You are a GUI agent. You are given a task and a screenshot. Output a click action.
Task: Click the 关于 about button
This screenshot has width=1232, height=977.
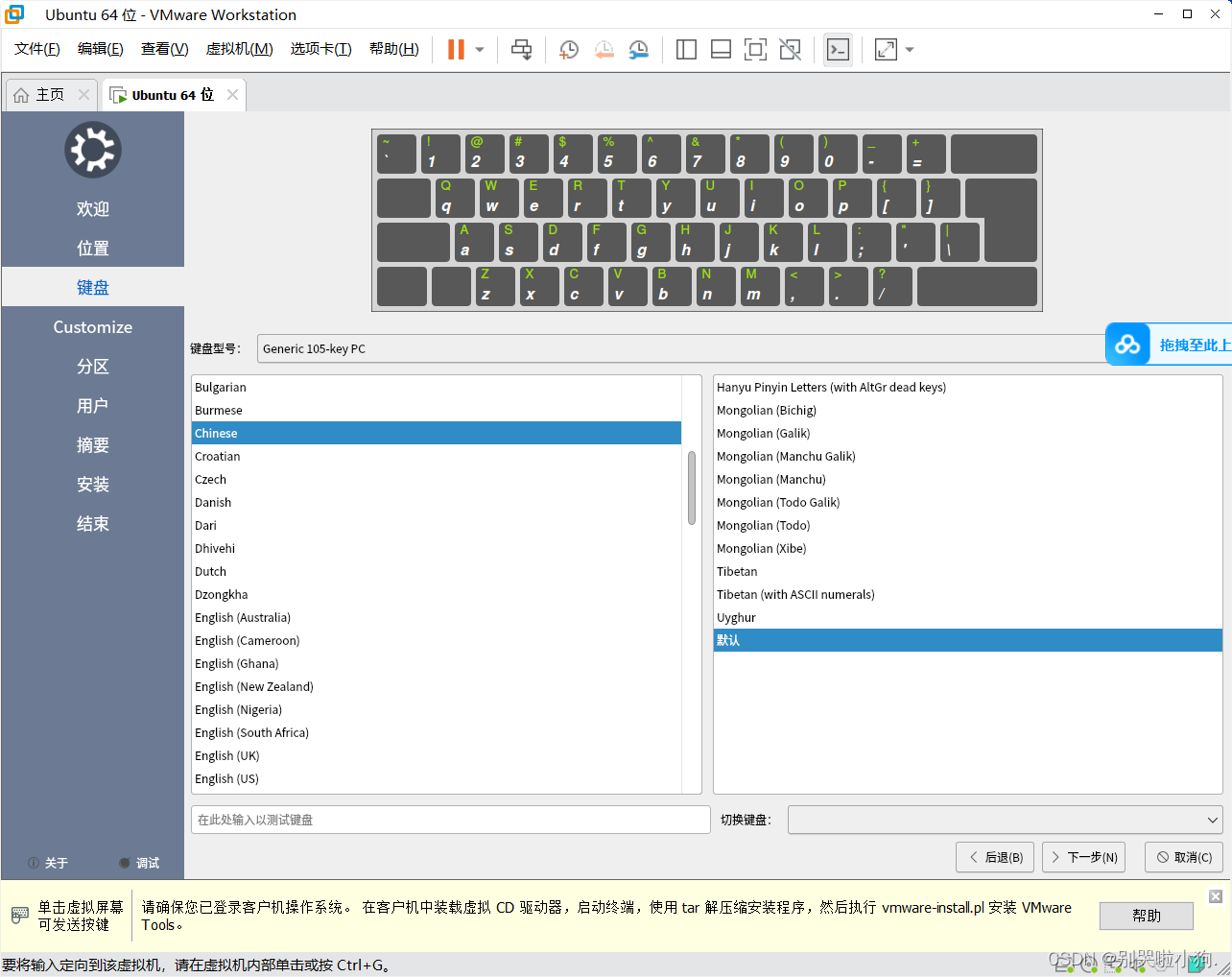point(48,863)
